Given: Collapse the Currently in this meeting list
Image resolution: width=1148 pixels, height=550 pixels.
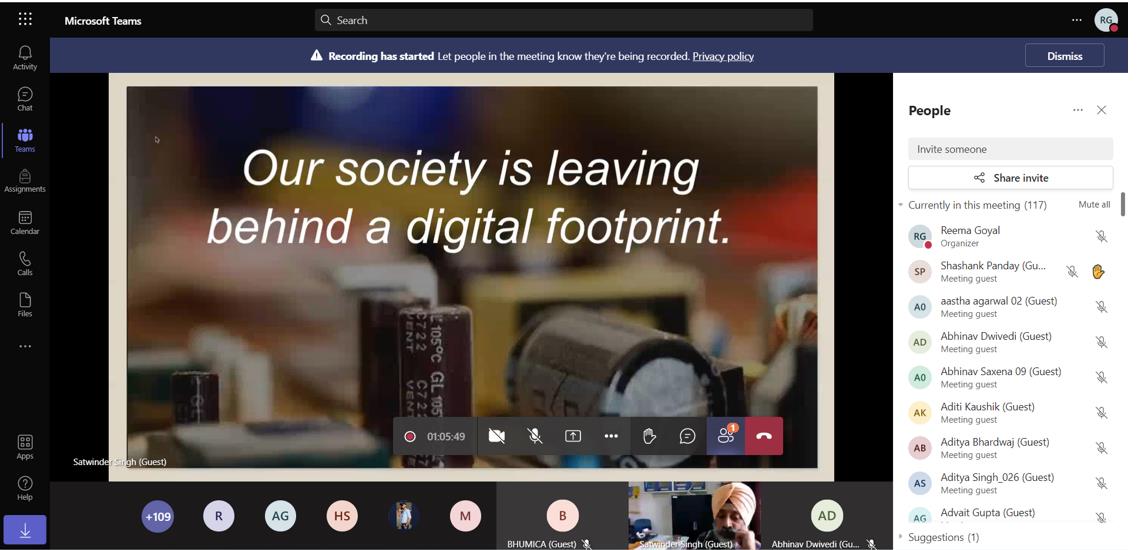Looking at the screenshot, I should click(x=901, y=205).
